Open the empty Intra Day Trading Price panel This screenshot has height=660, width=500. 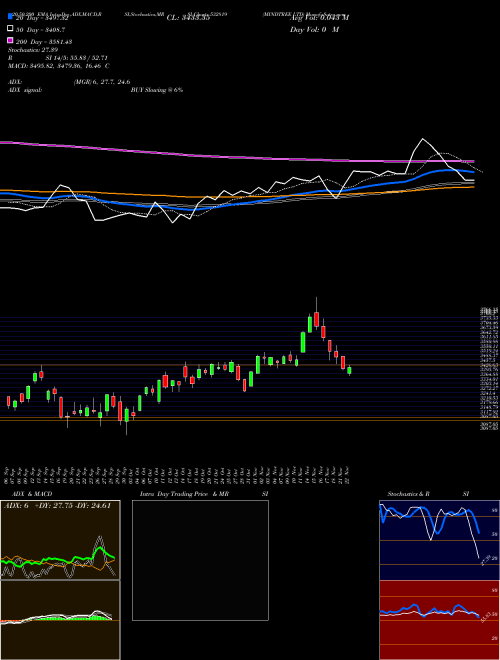(x=200, y=560)
